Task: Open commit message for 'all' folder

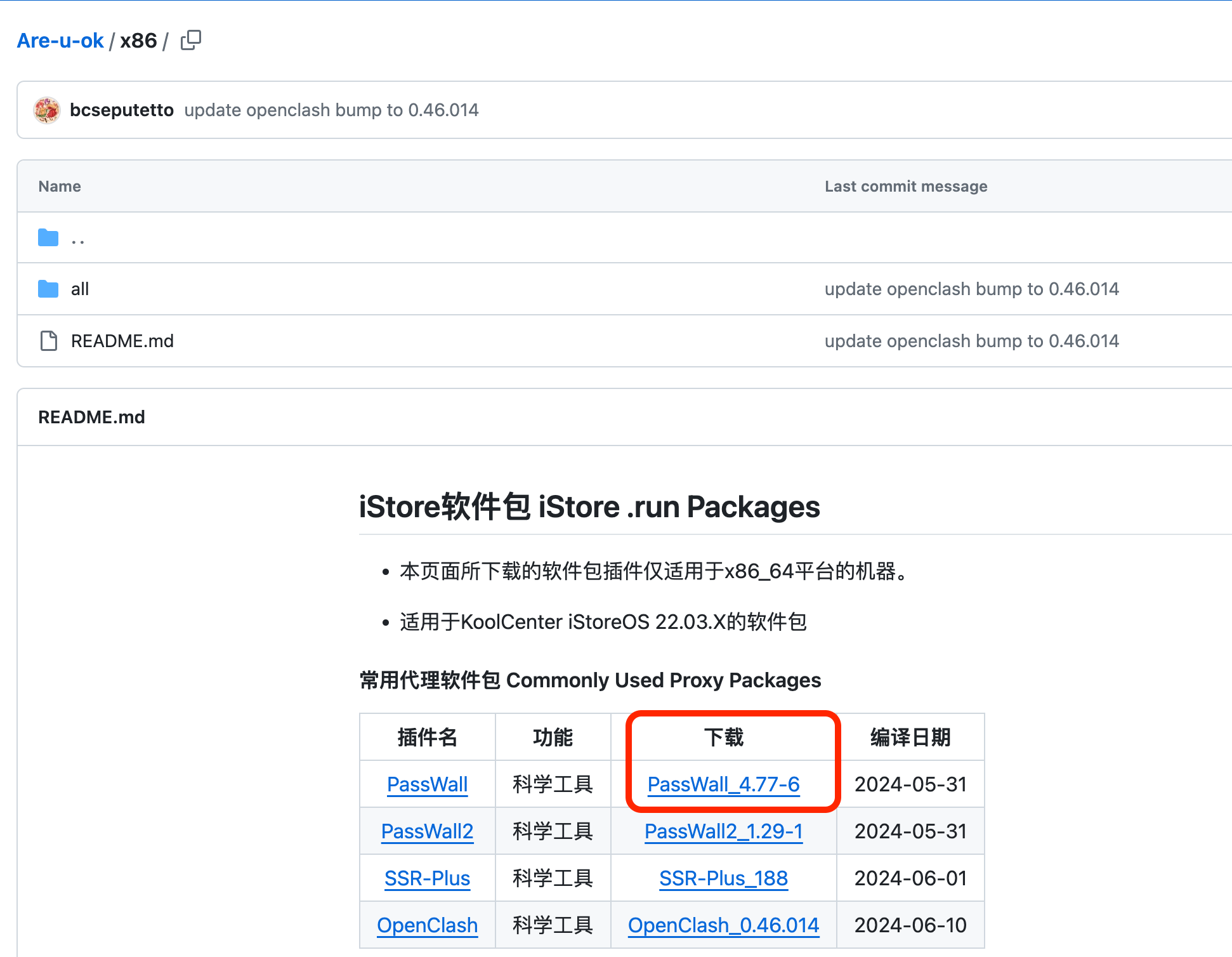Action: (x=971, y=289)
